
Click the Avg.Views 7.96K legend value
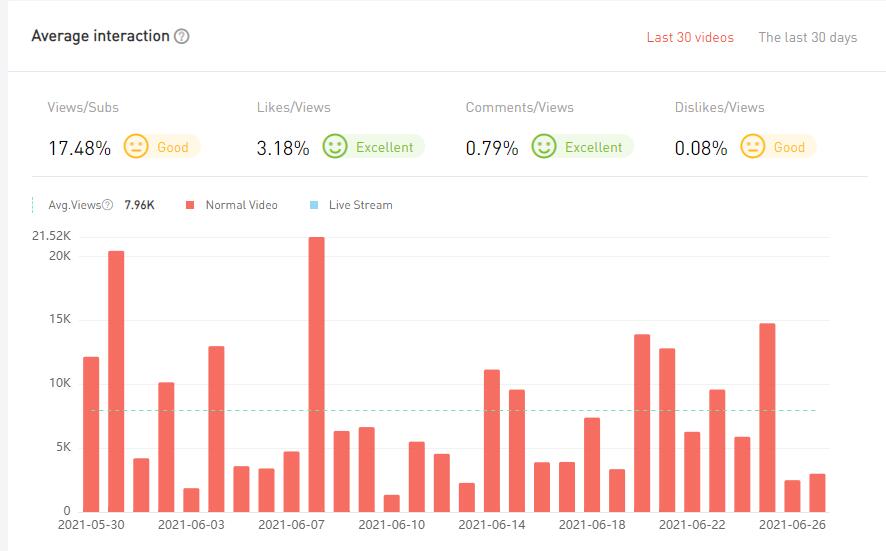pyautogui.click(x=139, y=205)
